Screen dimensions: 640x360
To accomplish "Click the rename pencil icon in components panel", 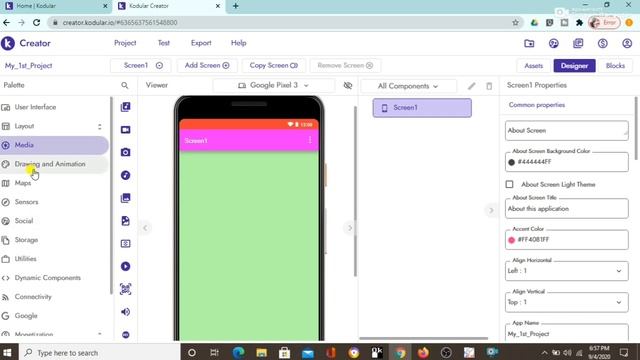I will click(x=471, y=86).
